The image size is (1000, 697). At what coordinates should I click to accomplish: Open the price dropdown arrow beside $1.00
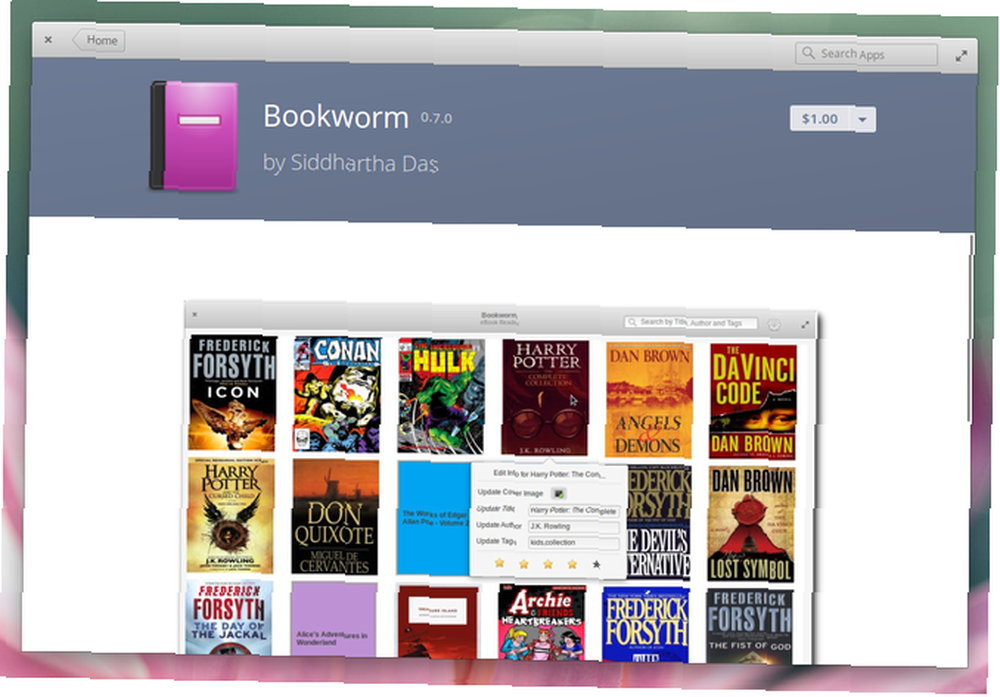(863, 119)
